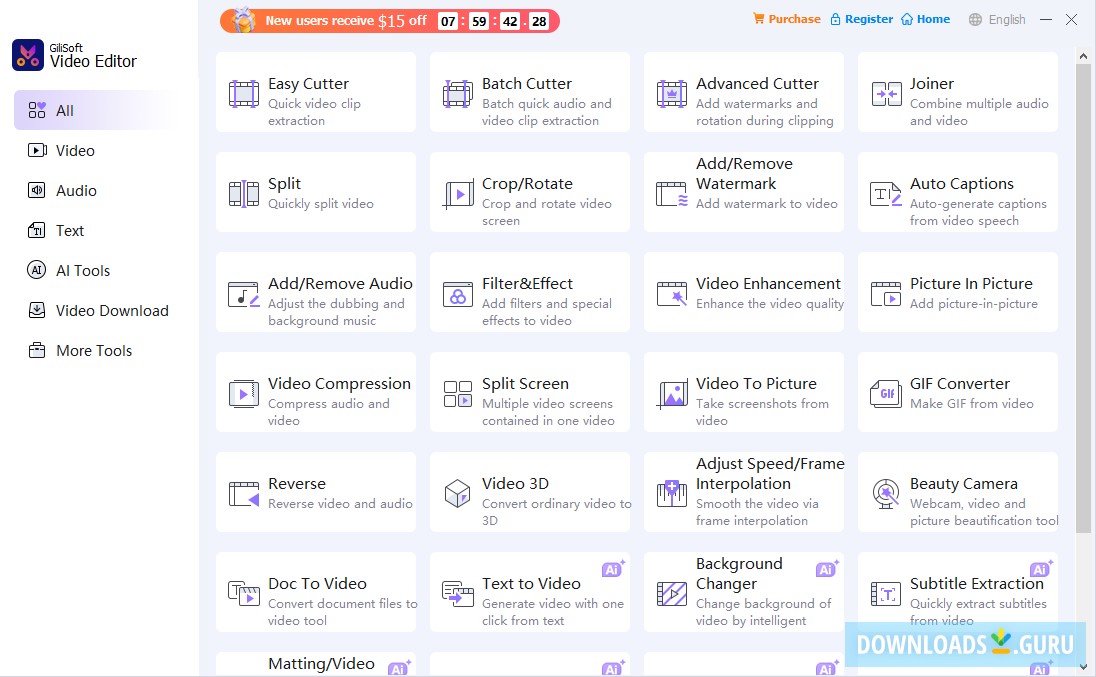Click the 'Enhance the video quality' description
1096x677 pixels.
tap(770, 303)
